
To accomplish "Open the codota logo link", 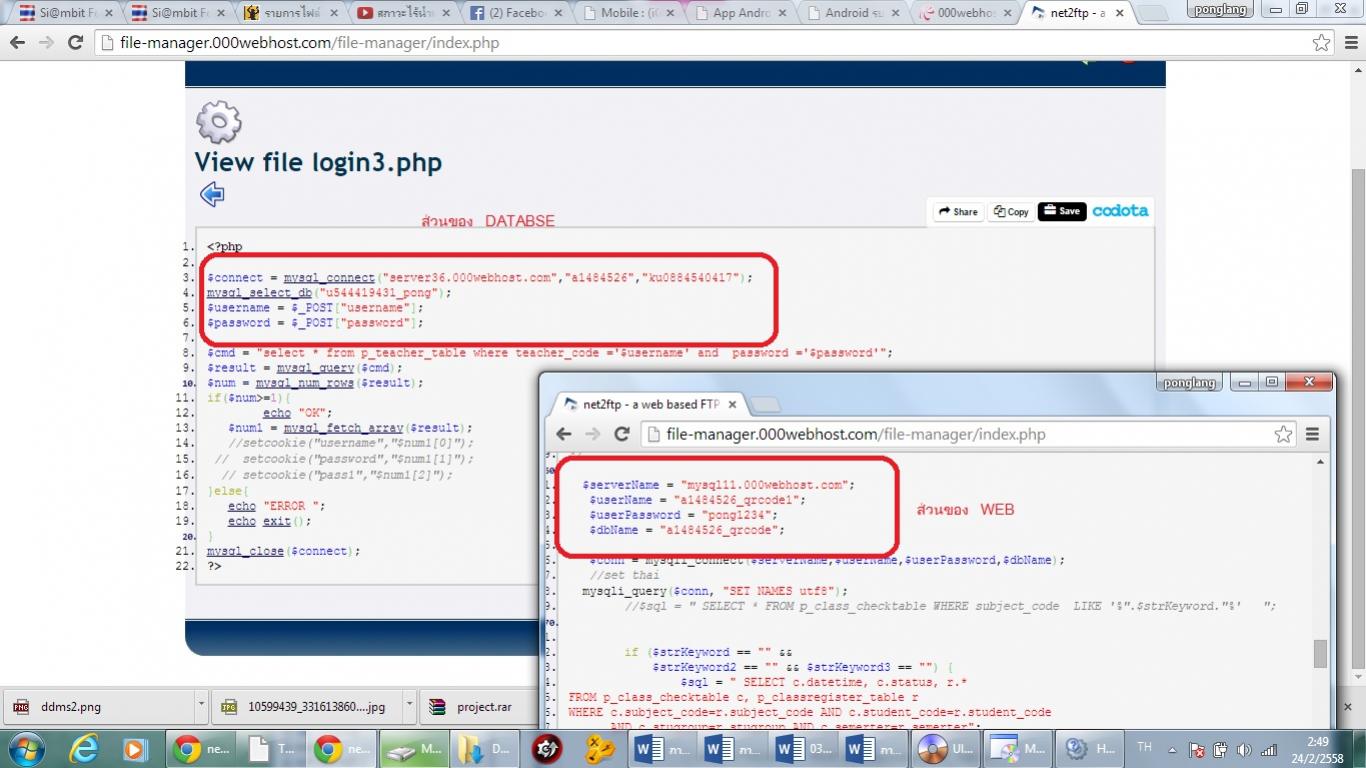I will [1120, 211].
